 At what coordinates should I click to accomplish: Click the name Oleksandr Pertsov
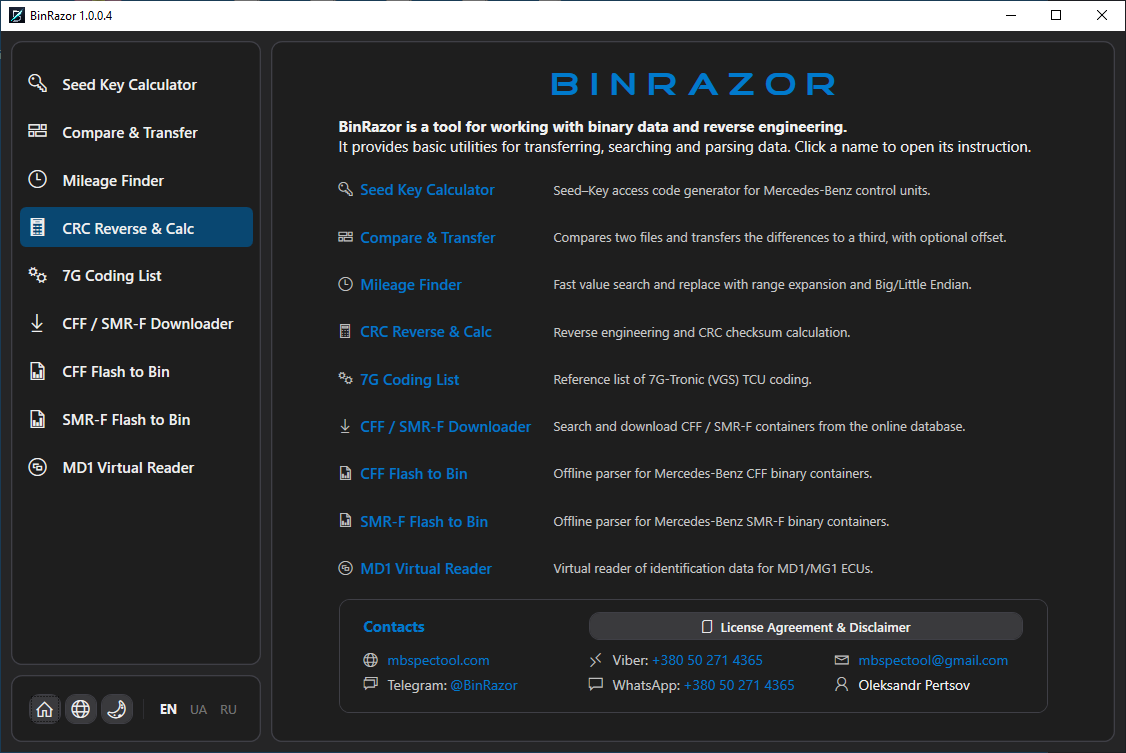pos(914,686)
